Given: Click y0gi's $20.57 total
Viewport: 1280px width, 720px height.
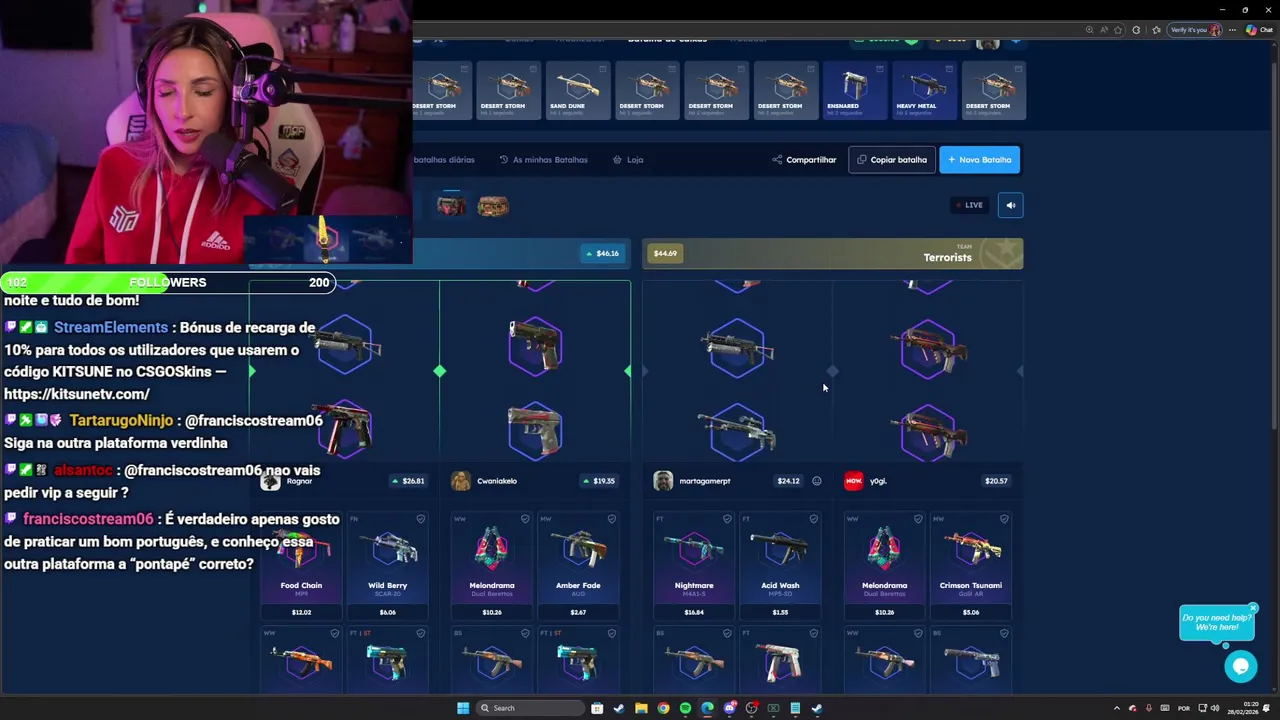Looking at the screenshot, I should (996, 481).
